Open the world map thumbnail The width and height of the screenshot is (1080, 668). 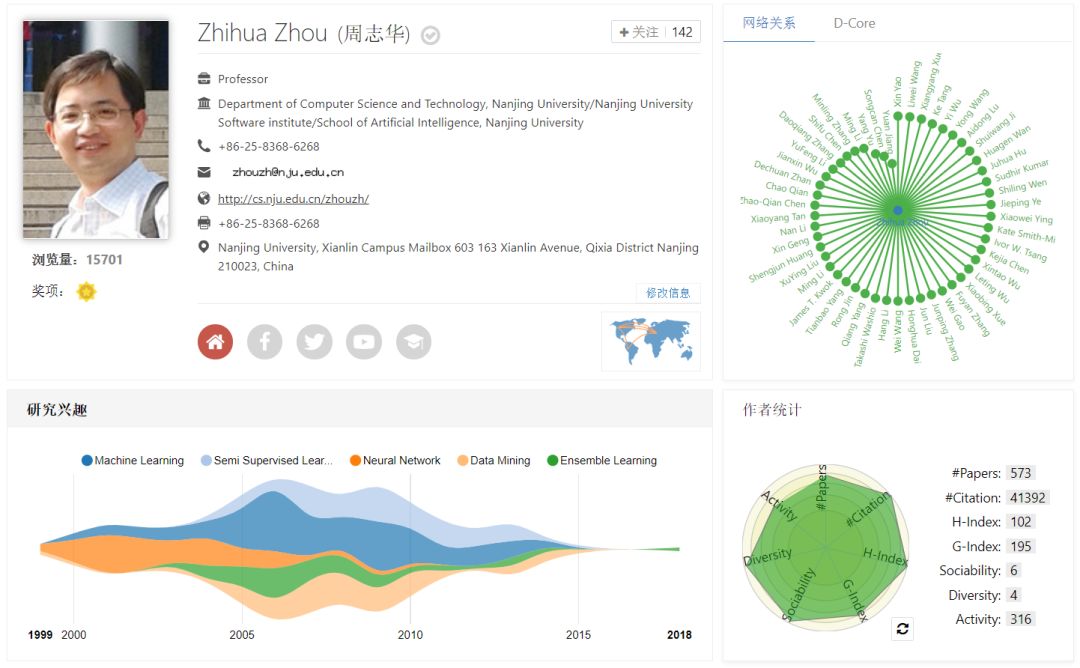[x=651, y=341]
